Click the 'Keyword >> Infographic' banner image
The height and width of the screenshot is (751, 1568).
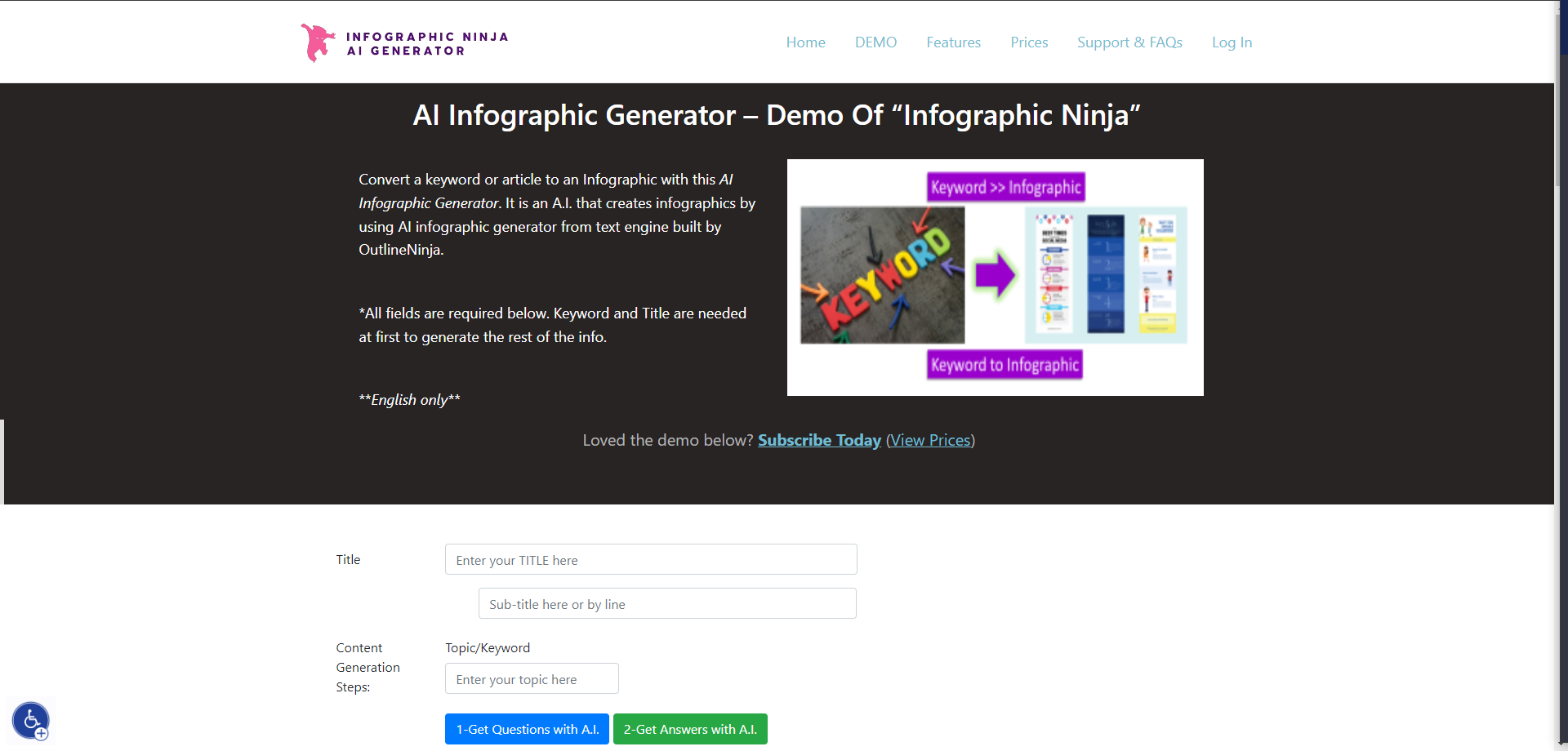(x=1004, y=187)
